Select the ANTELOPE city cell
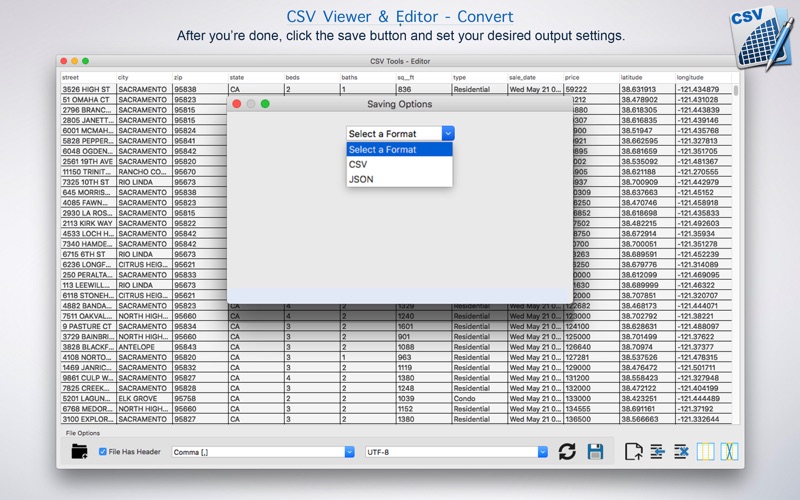This screenshot has height=500, width=800. 144,347
